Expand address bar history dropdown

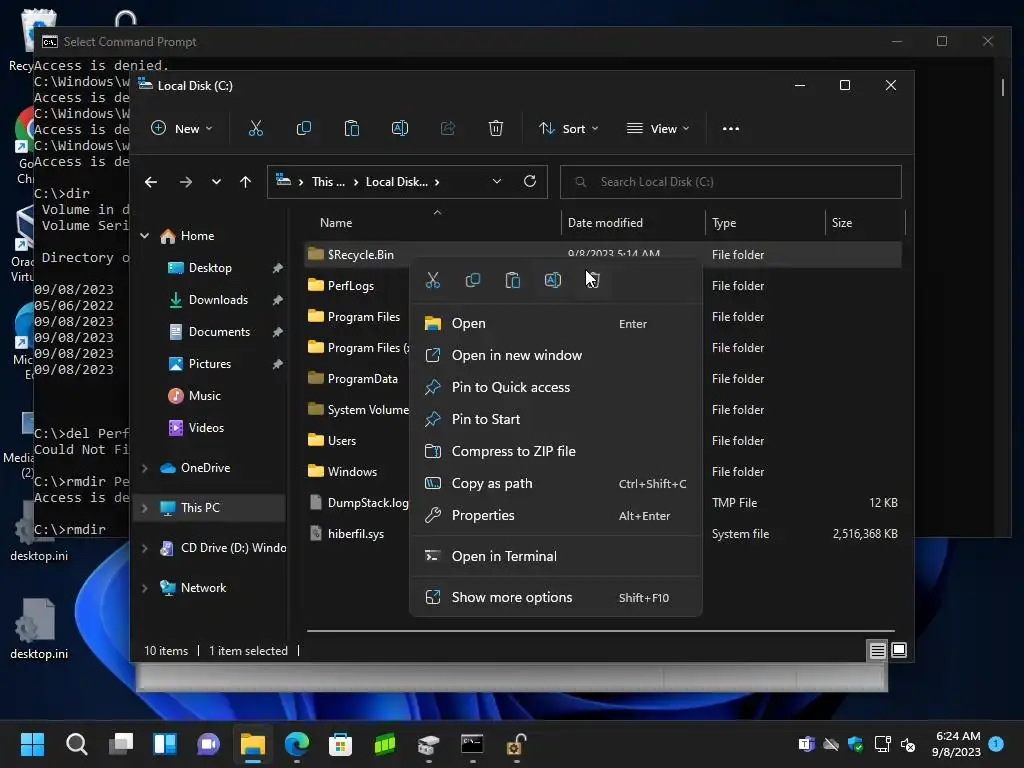point(497,182)
